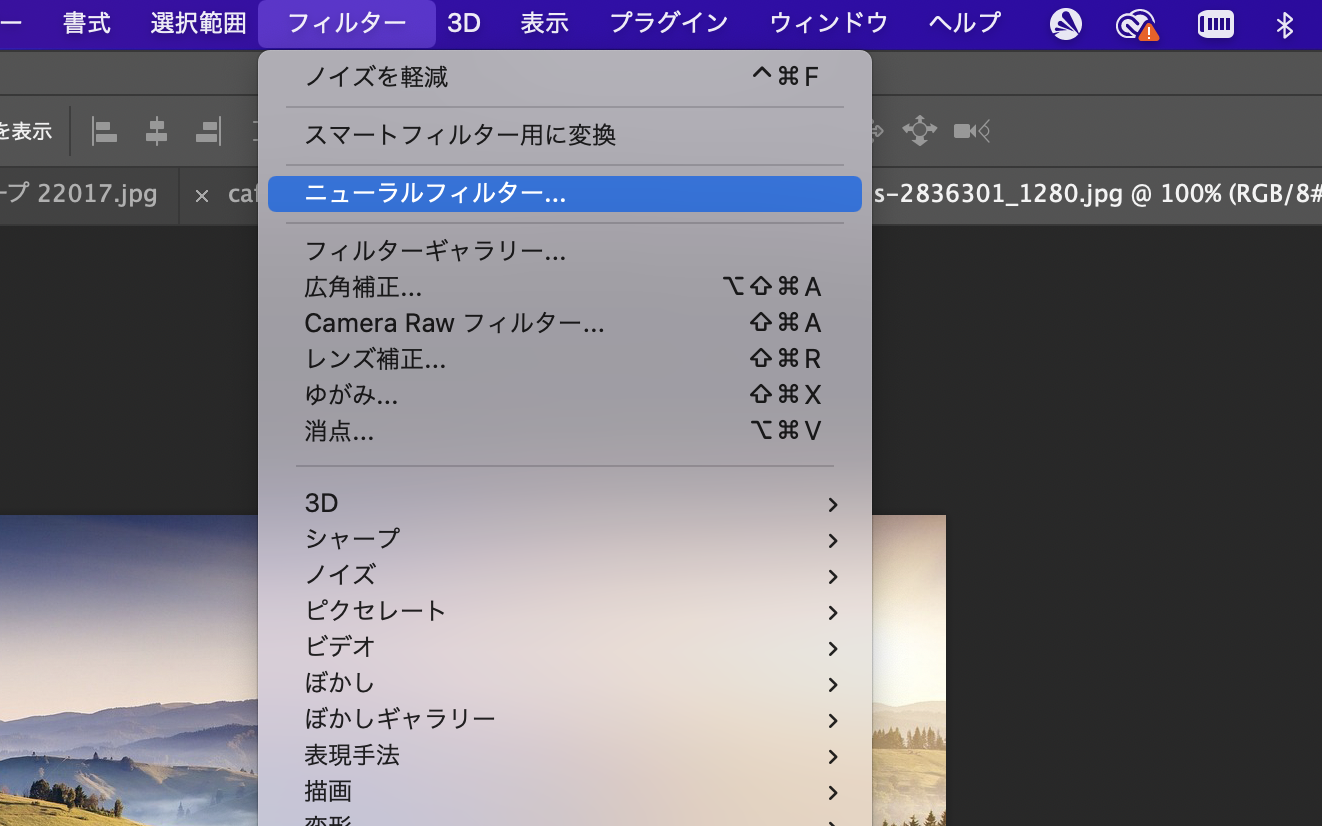Screen dimensions: 1322x826
Task: Open the Creative Cloud menu bar icon
Action: click(1139, 24)
